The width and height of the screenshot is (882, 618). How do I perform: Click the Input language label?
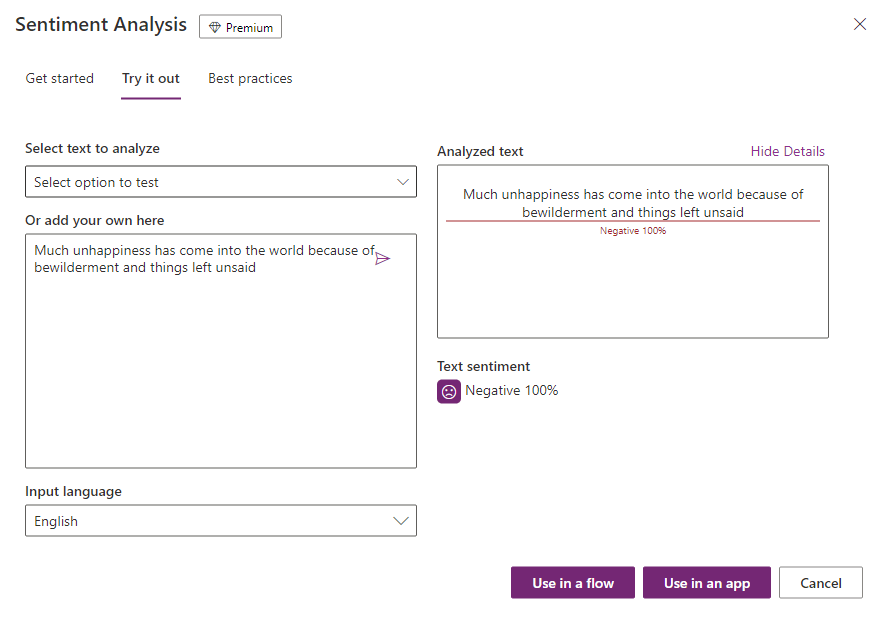click(x=73, y=492)
